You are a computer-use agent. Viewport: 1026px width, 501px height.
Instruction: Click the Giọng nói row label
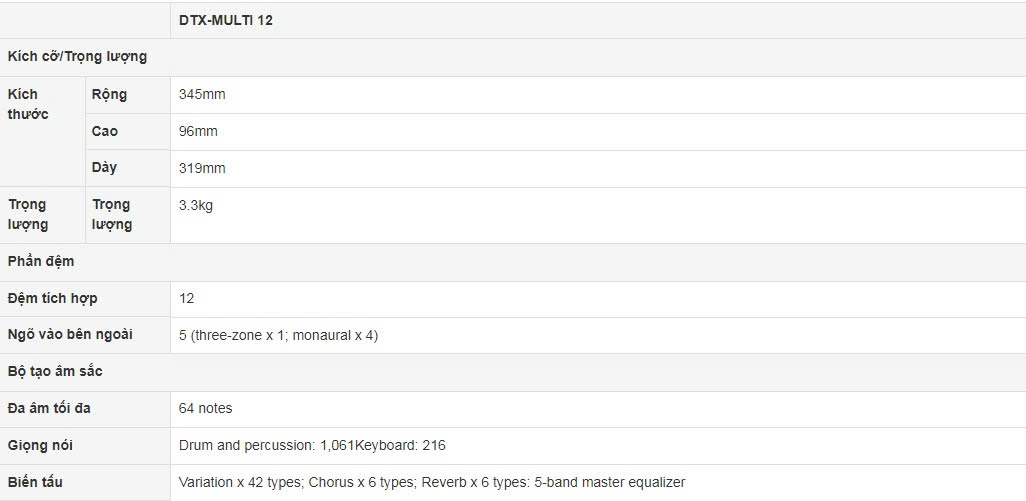point(40,445)
